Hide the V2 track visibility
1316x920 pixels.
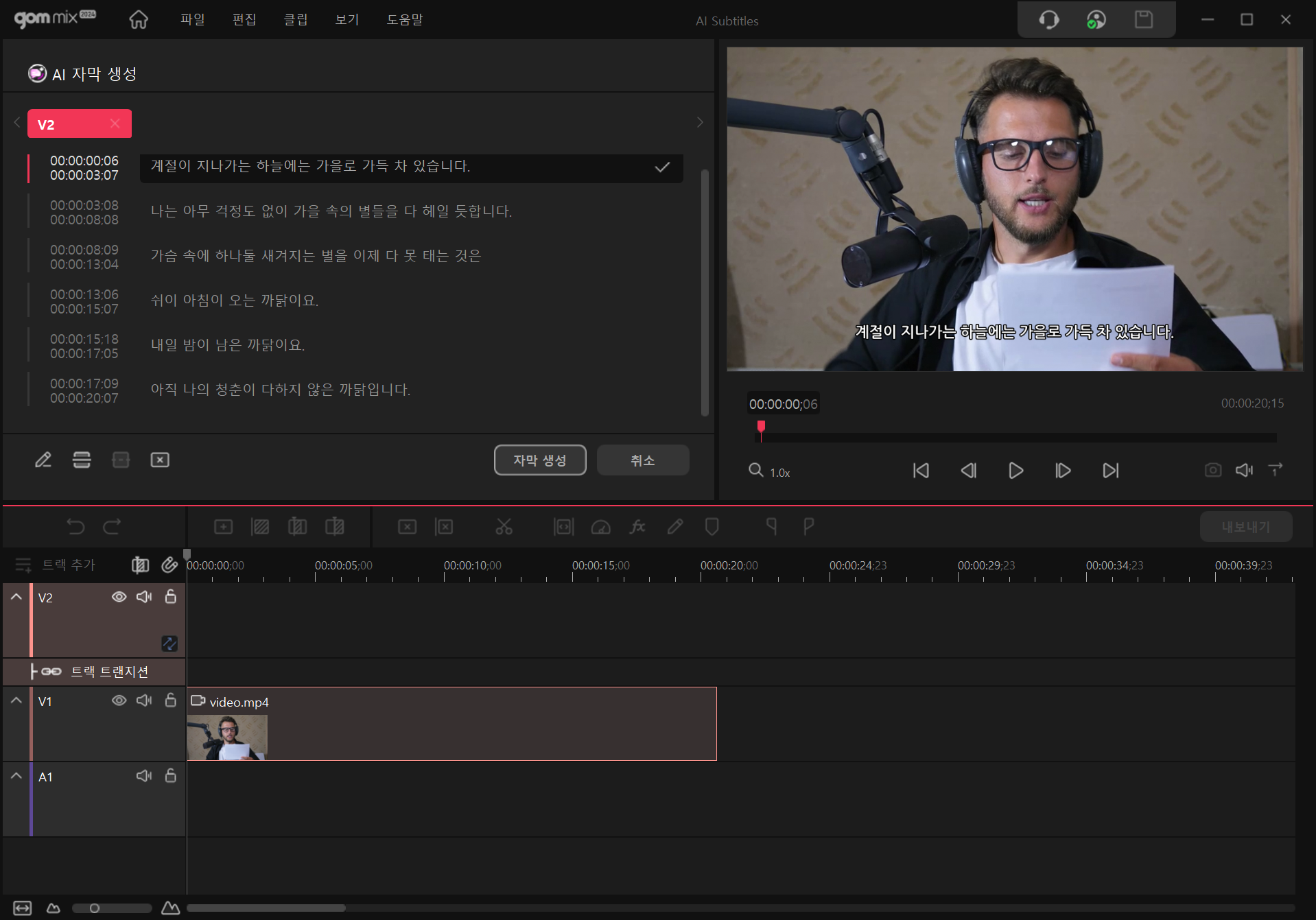[x=119, y=597]
